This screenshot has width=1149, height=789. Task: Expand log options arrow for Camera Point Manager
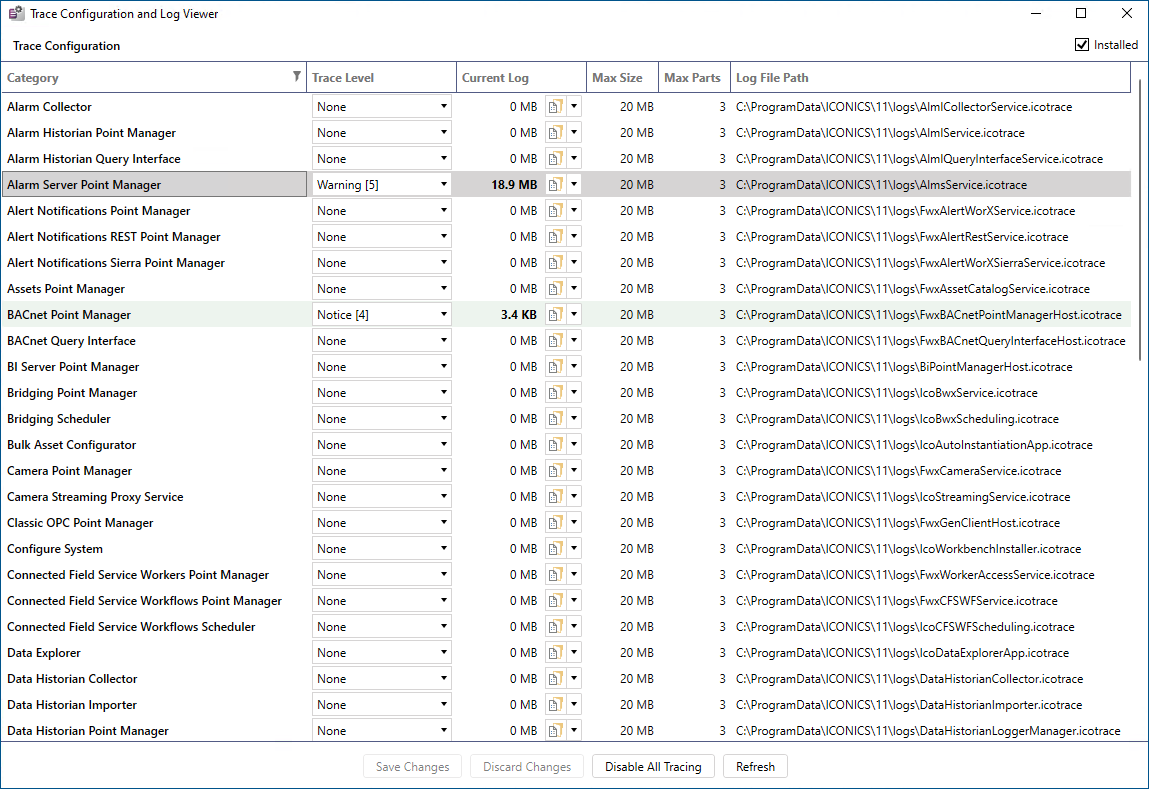574,471
